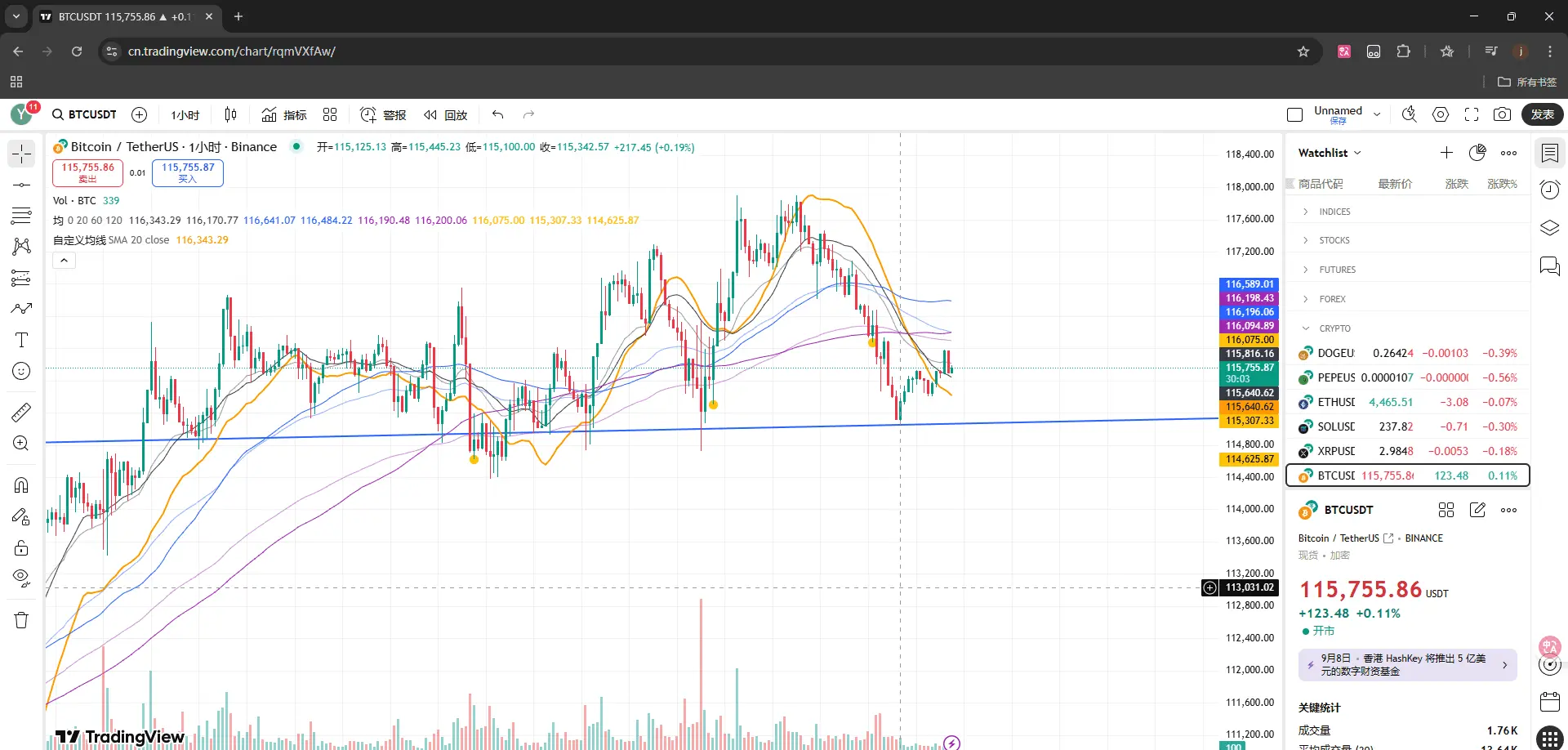This screenshot has width=1568, height=750.
Task: Open the calendar panel icon
Action: click(x=1549, y=701)
